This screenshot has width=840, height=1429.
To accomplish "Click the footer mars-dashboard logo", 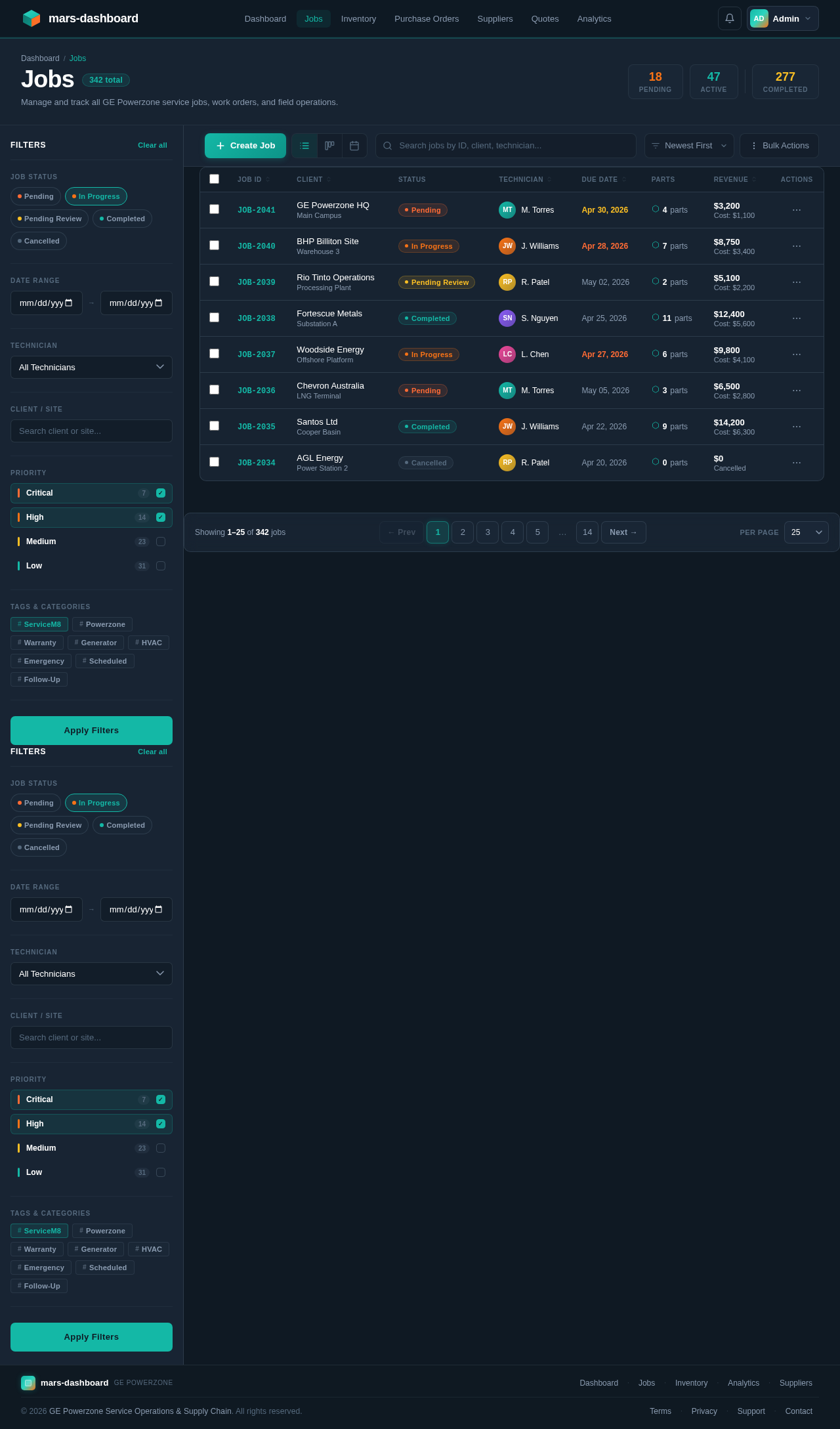I will 28,1382.
